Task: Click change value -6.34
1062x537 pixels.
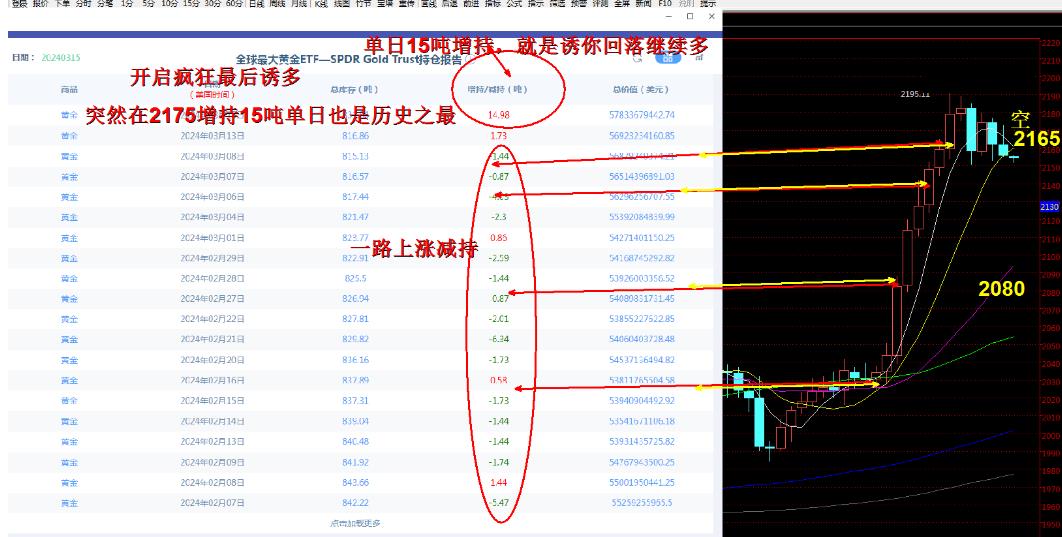Action: [x=498, y=339]
